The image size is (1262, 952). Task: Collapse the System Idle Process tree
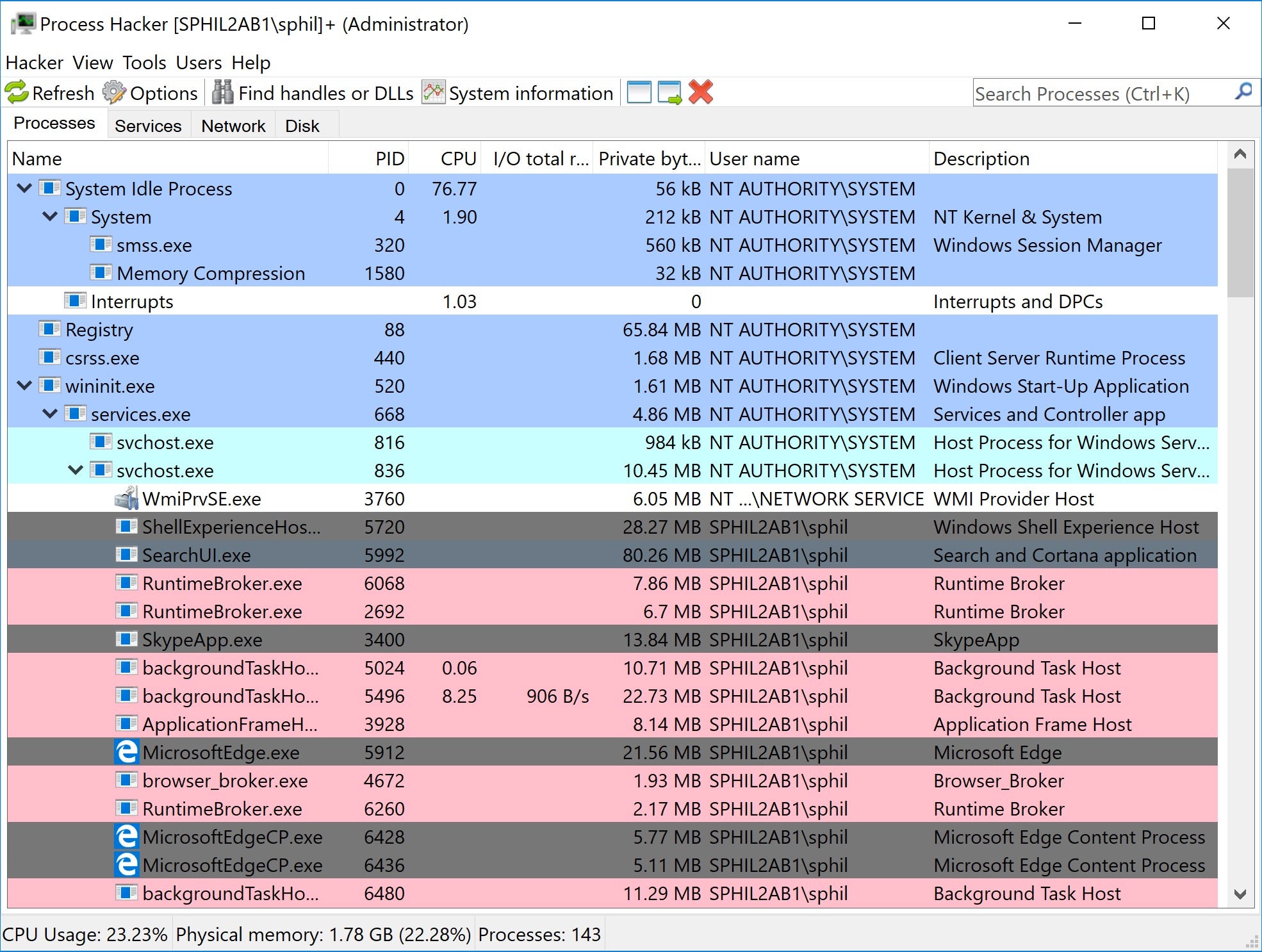[24, 188]
